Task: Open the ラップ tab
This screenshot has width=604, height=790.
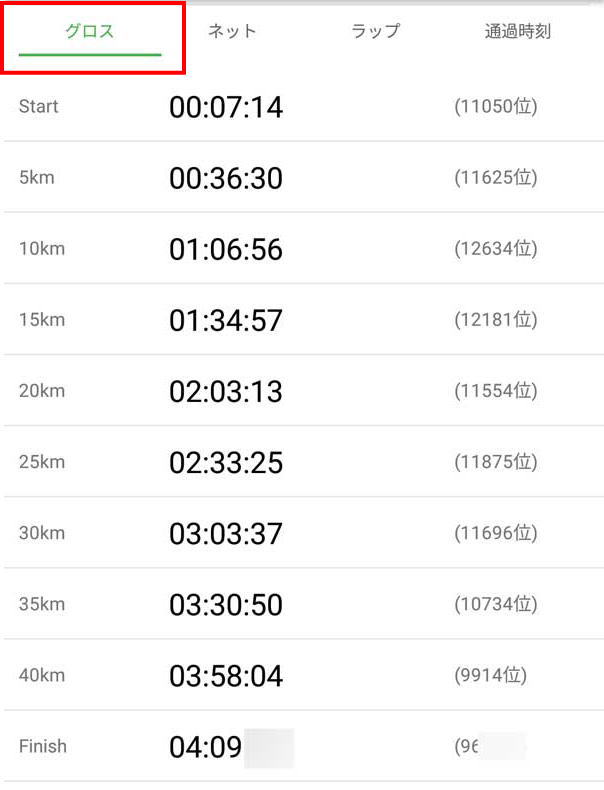Action: (375, 31)
